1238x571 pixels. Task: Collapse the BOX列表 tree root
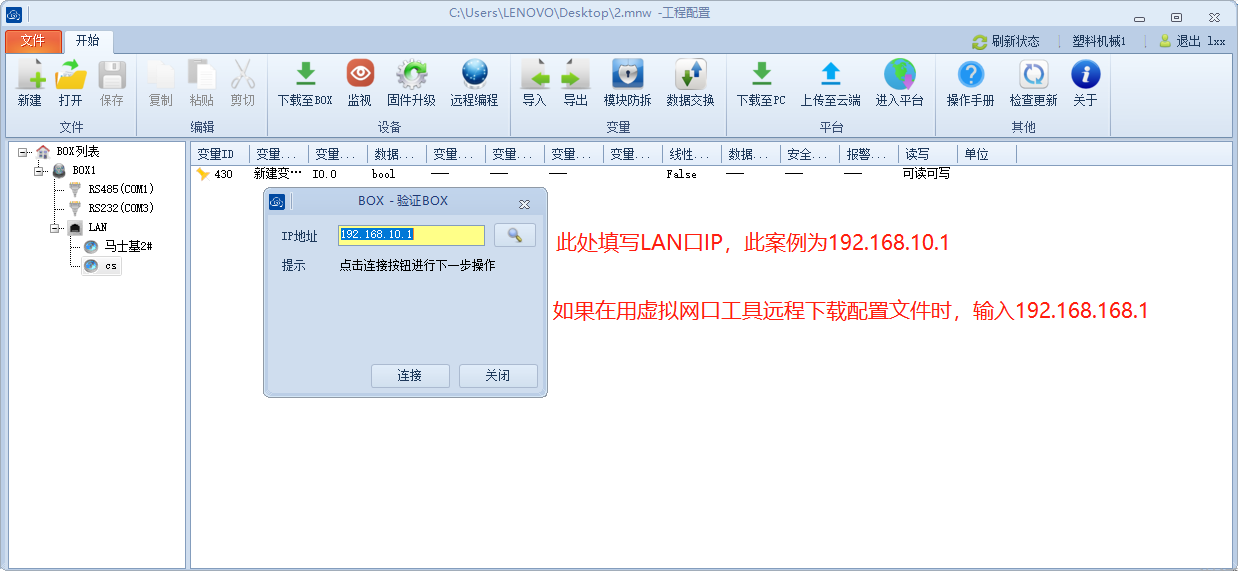[x=23, y=152]
